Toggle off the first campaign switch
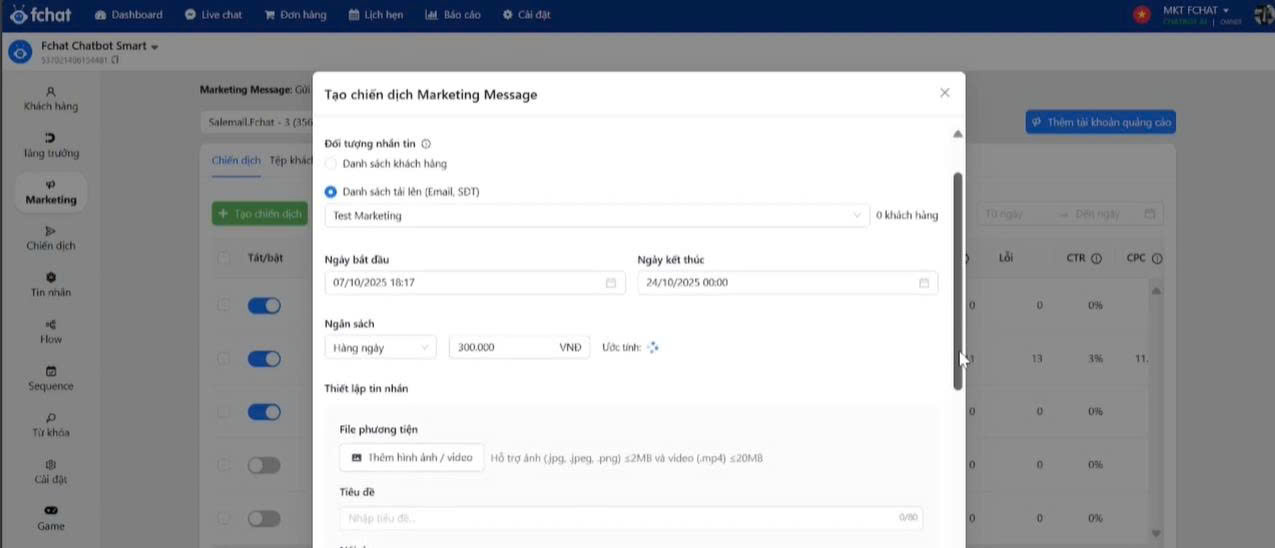The image size is (1275, 548). pyautogui.click(x=264, y=305)
